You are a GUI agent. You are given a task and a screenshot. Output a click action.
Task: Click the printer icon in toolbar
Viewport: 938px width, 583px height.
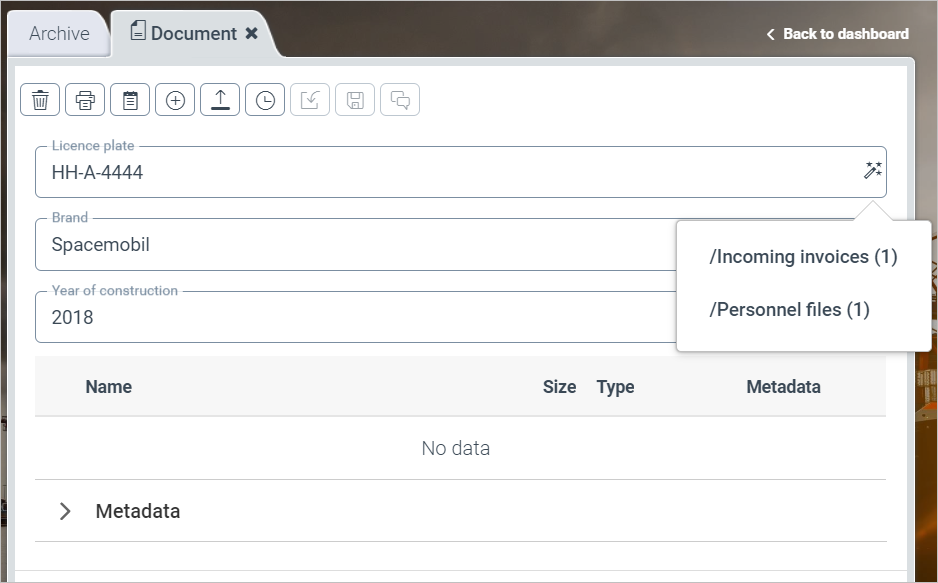coord(85,100)
